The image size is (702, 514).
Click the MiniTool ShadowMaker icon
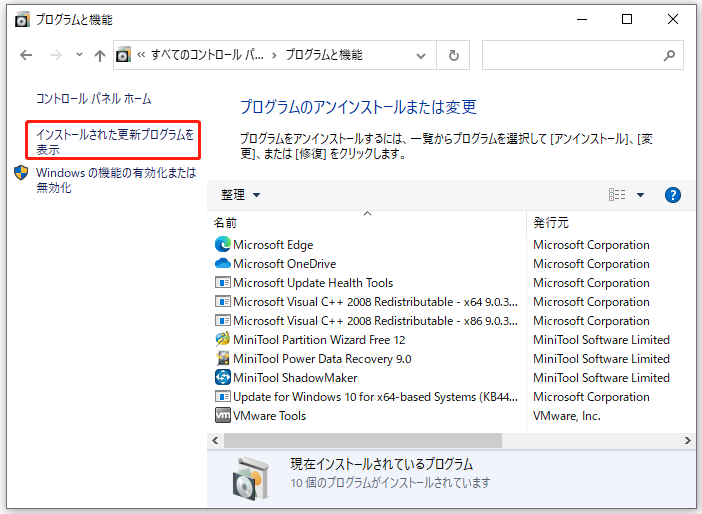[223, 377]
